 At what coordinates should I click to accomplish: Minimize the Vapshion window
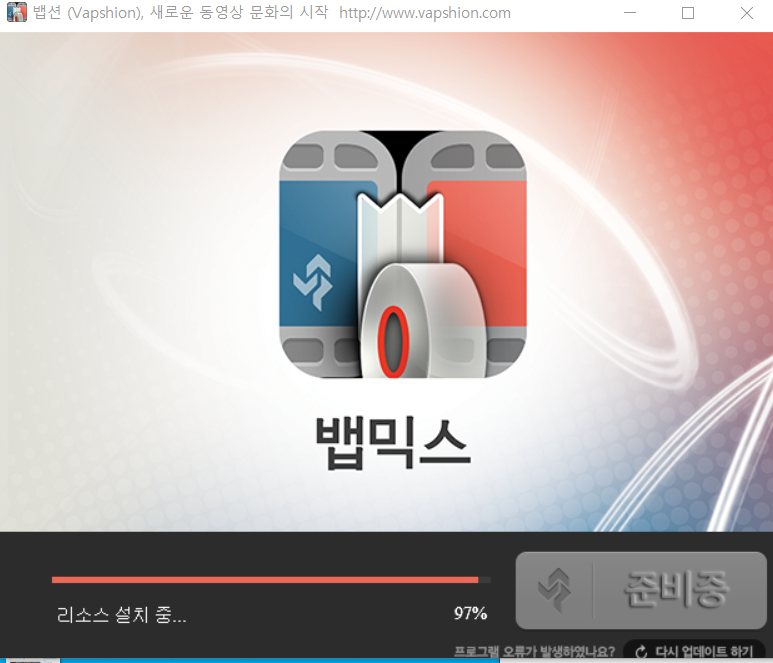click(630, 13)
